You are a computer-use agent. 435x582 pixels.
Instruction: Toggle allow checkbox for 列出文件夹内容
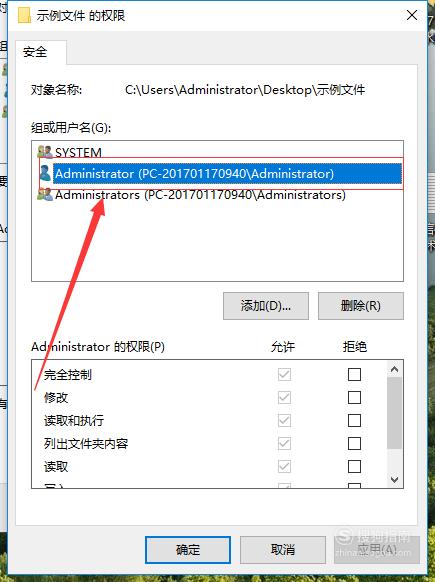(284, 444)
